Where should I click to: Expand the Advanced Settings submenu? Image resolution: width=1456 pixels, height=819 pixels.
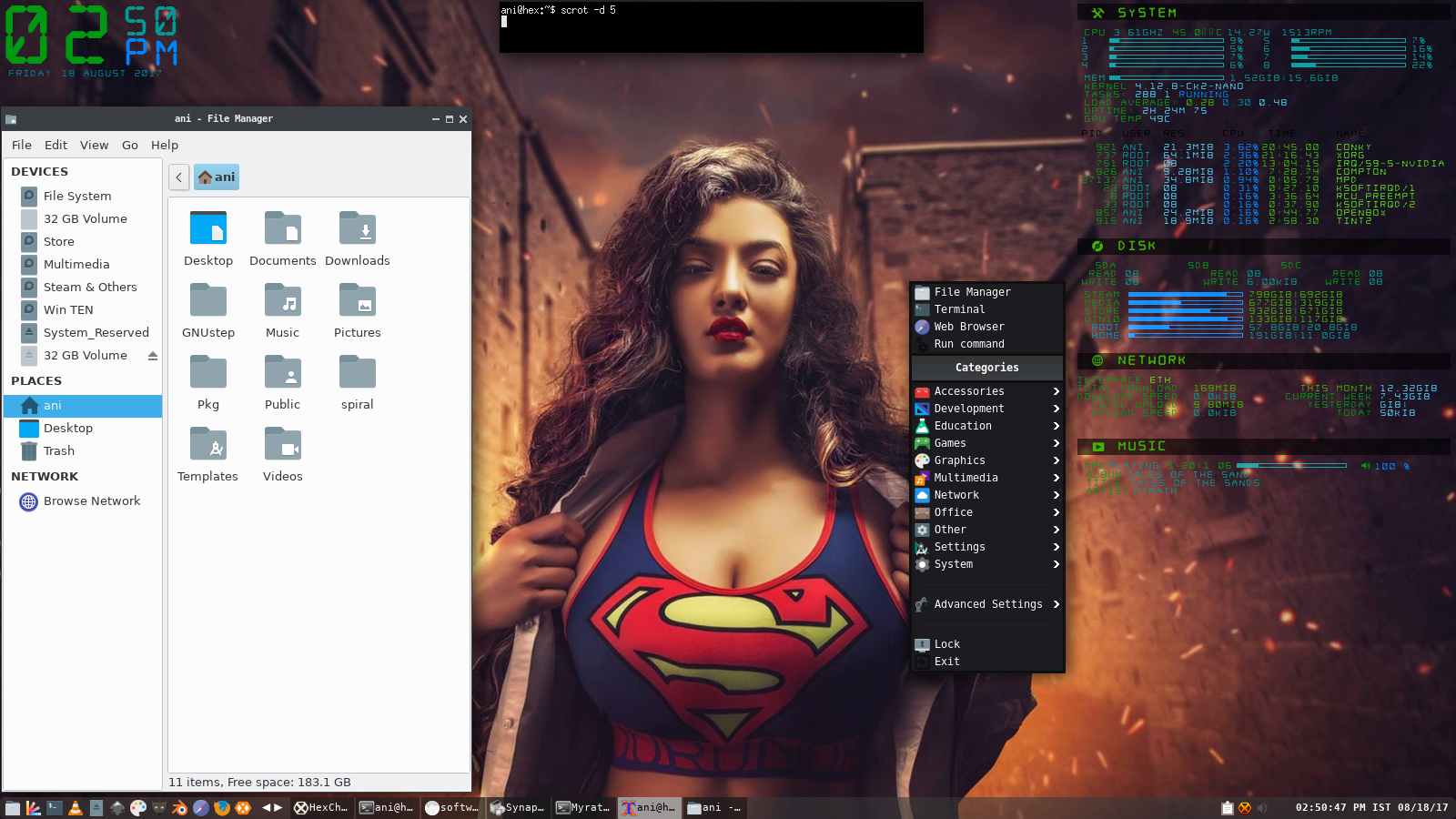pyautogui.click(x=987, y=604)
